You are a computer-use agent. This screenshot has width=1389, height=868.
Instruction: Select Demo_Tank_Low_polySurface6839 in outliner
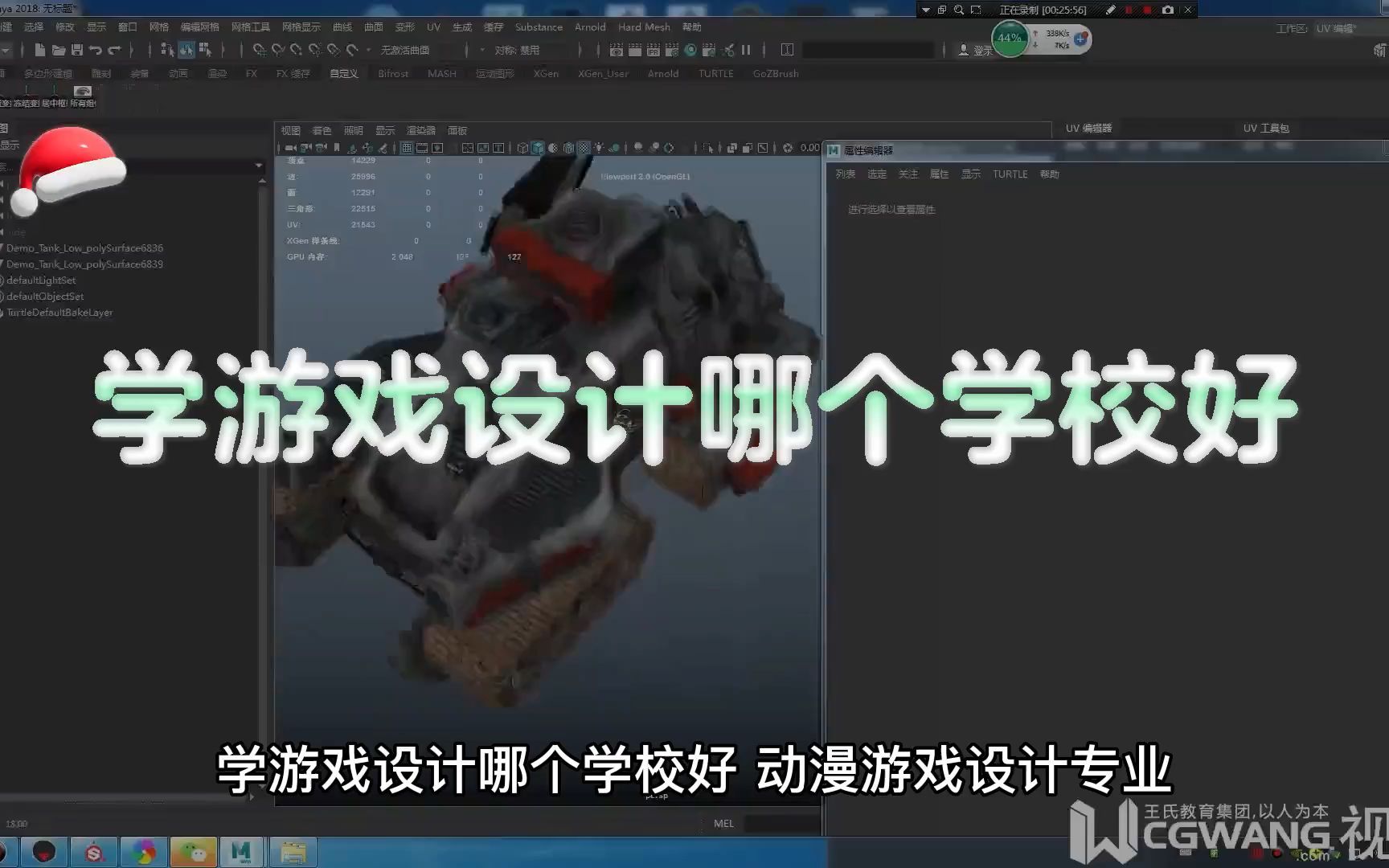(84, 264)
